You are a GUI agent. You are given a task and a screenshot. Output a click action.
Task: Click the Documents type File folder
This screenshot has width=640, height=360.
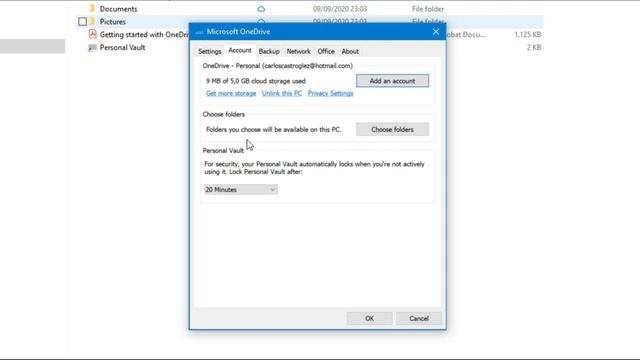click(x=428, y=9)
